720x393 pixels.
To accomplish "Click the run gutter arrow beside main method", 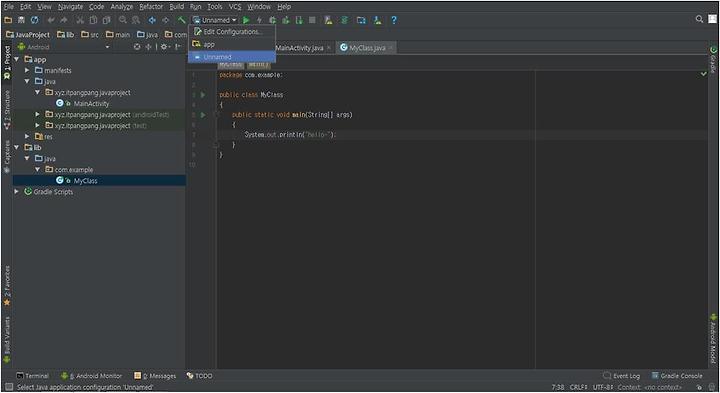I will tap(203, 115).
